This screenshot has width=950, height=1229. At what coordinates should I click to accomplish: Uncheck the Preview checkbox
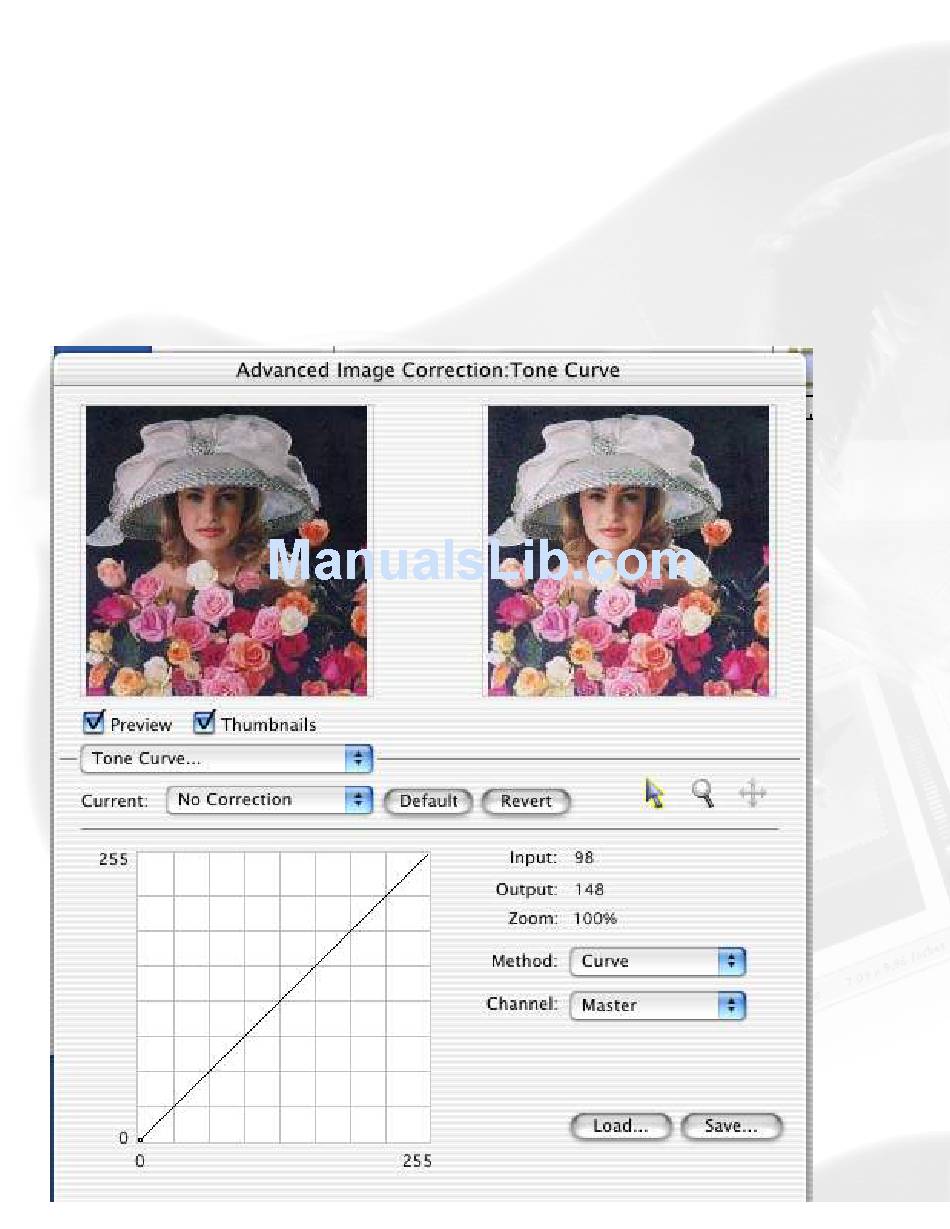(x=95, y=722)
